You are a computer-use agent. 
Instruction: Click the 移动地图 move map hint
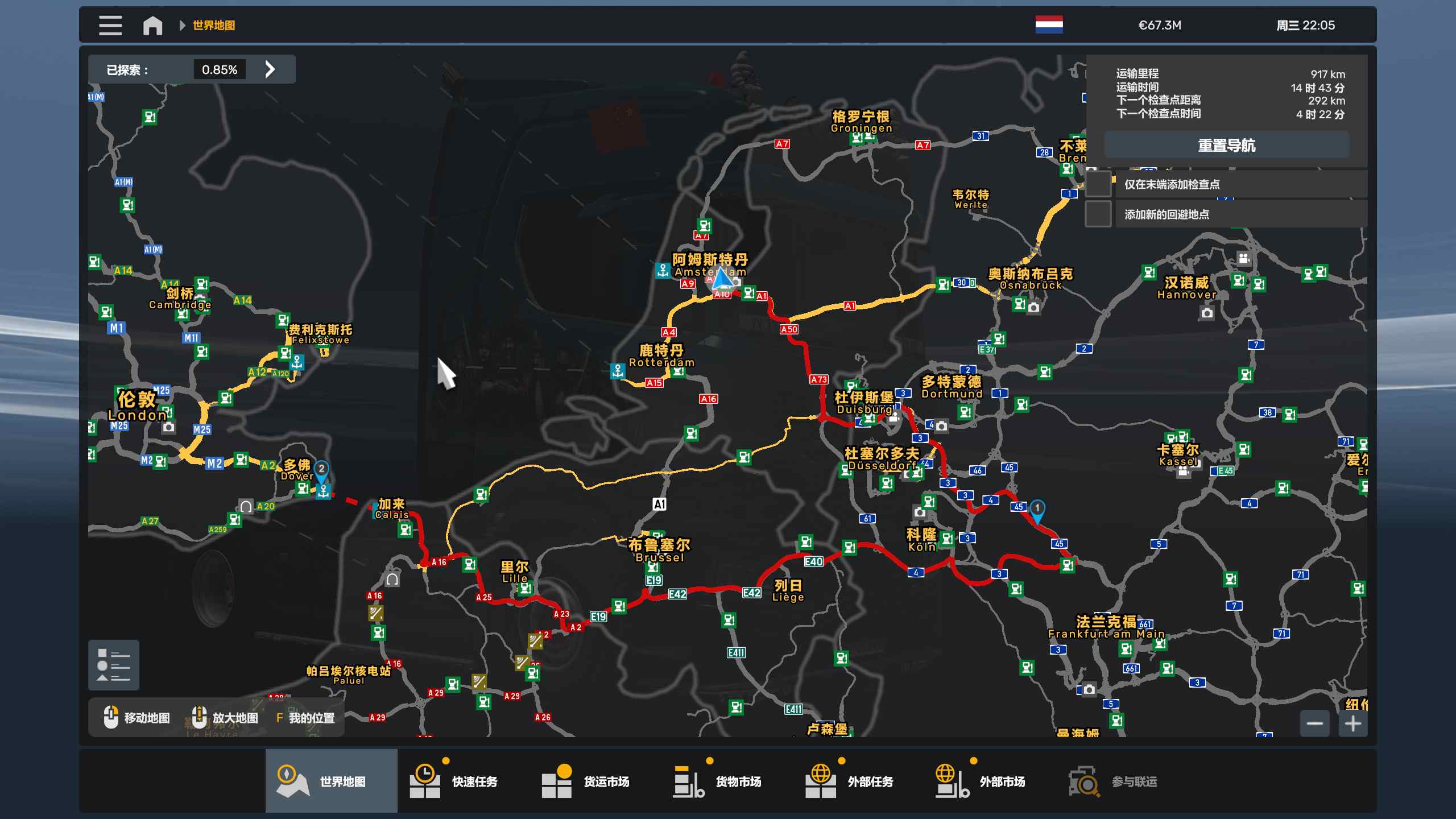pyautogui.click(x=136, y=718)
